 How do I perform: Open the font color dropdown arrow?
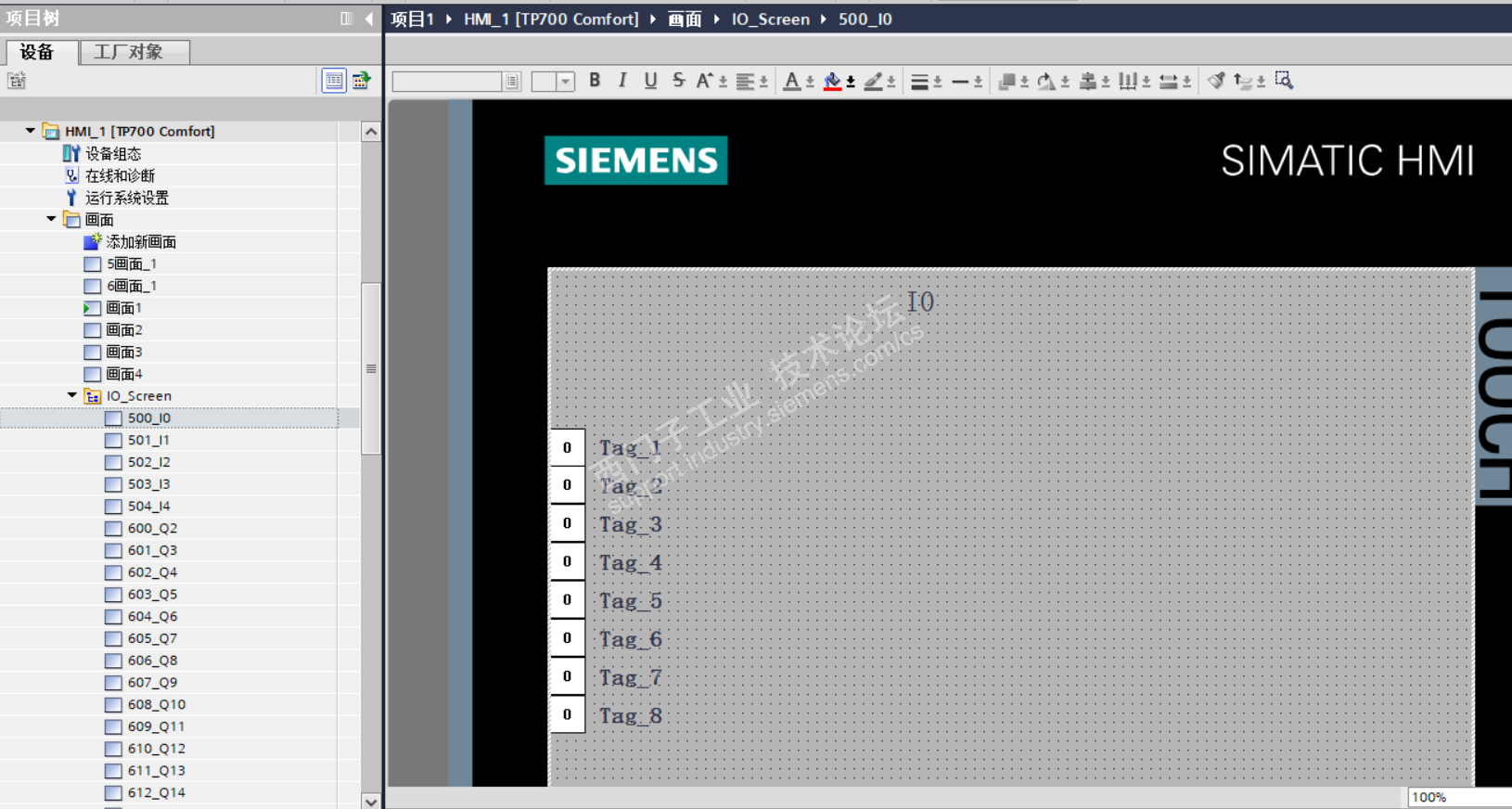810,83
